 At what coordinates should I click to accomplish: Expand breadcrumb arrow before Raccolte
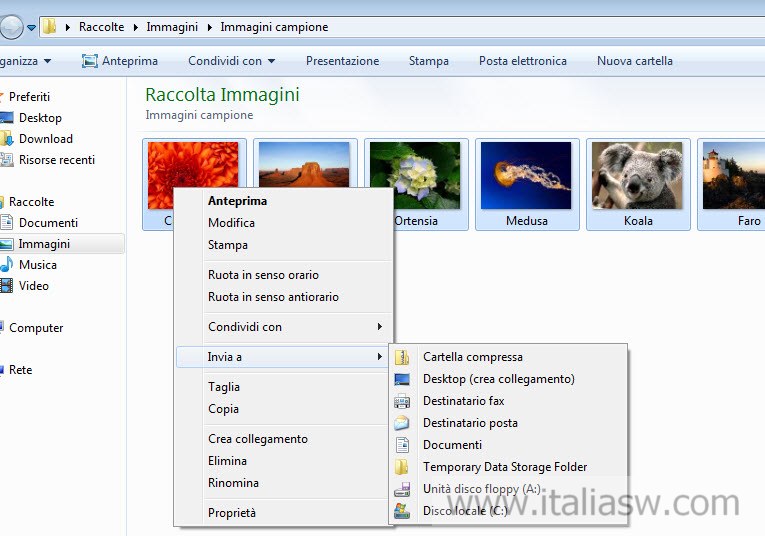[x=68, y=27]
